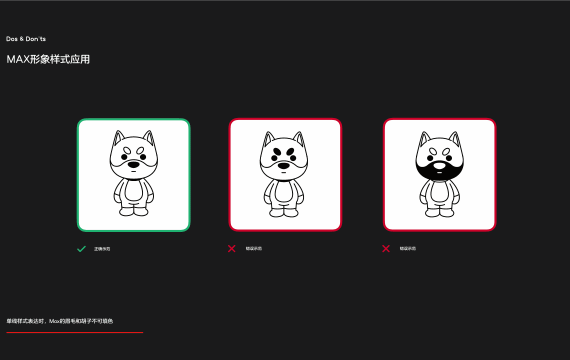The width and height of the screenshot is (570, 360).
Task: Click the nose of the green-card dog
Action: pos(134,165)
